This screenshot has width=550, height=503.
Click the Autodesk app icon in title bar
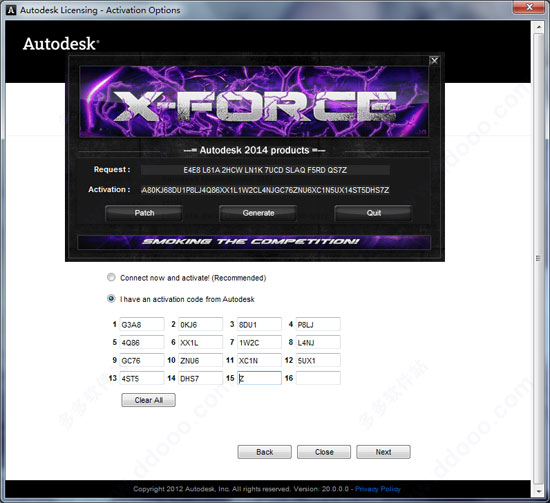point(11,10)
